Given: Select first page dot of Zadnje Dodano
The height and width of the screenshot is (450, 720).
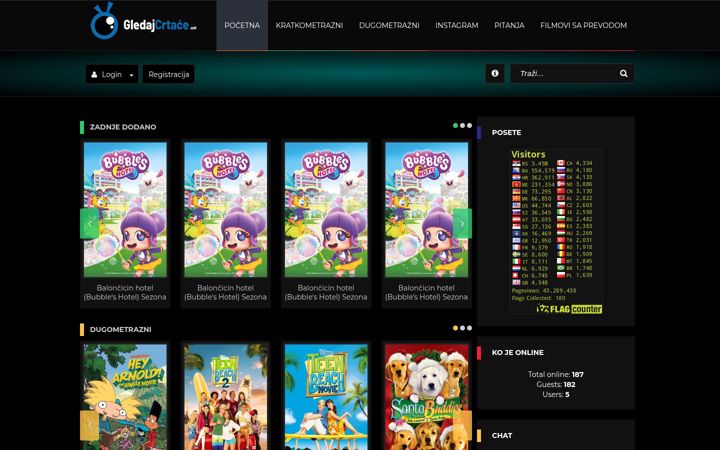Looking at the screenshot, I should point(455,125).
